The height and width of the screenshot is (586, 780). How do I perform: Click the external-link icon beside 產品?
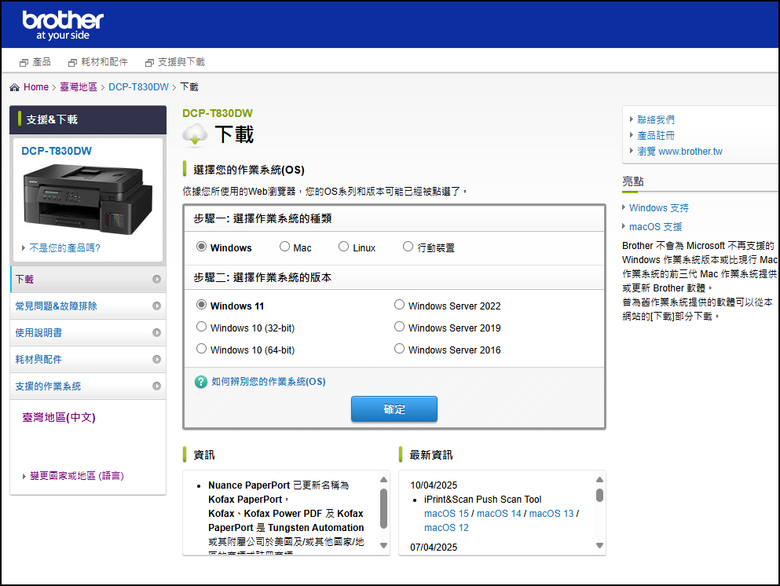(x=23, y=63)
